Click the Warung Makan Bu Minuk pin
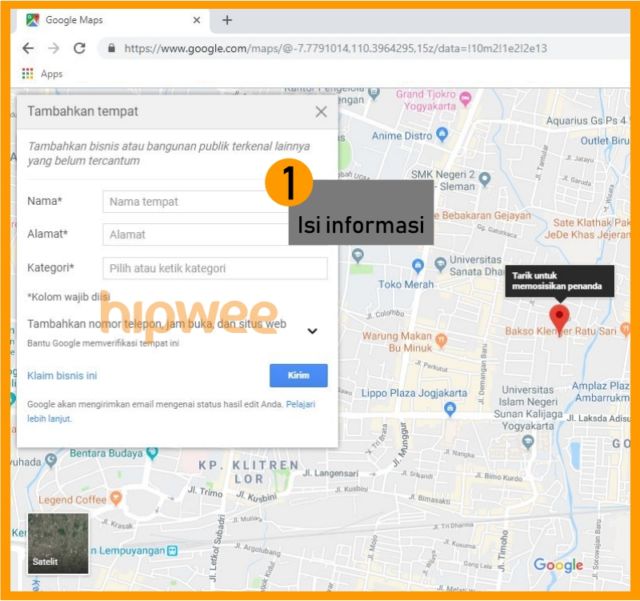The width and height of the screenshot is (640, 601). (441, 341)
